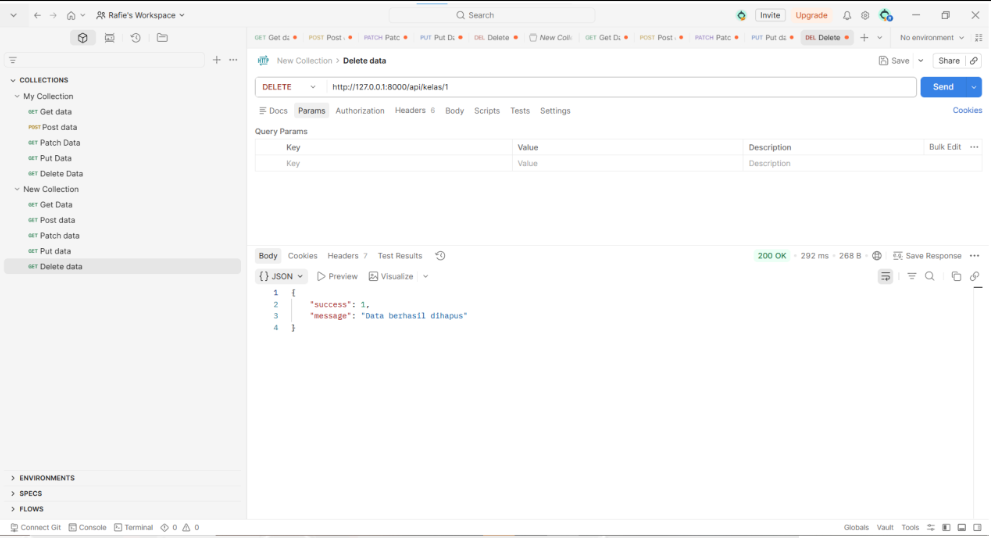Viewport: 991px width, 538px height.
Task: Expand the FLOWS section
Action: [13, 509]
